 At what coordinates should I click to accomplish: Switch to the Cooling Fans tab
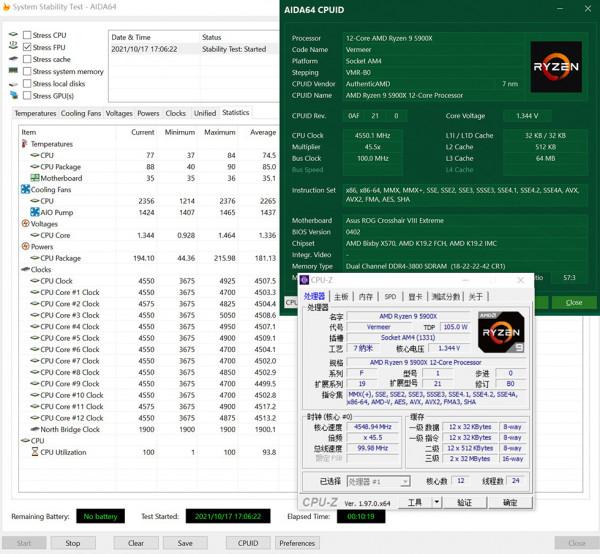click(81, 113)
